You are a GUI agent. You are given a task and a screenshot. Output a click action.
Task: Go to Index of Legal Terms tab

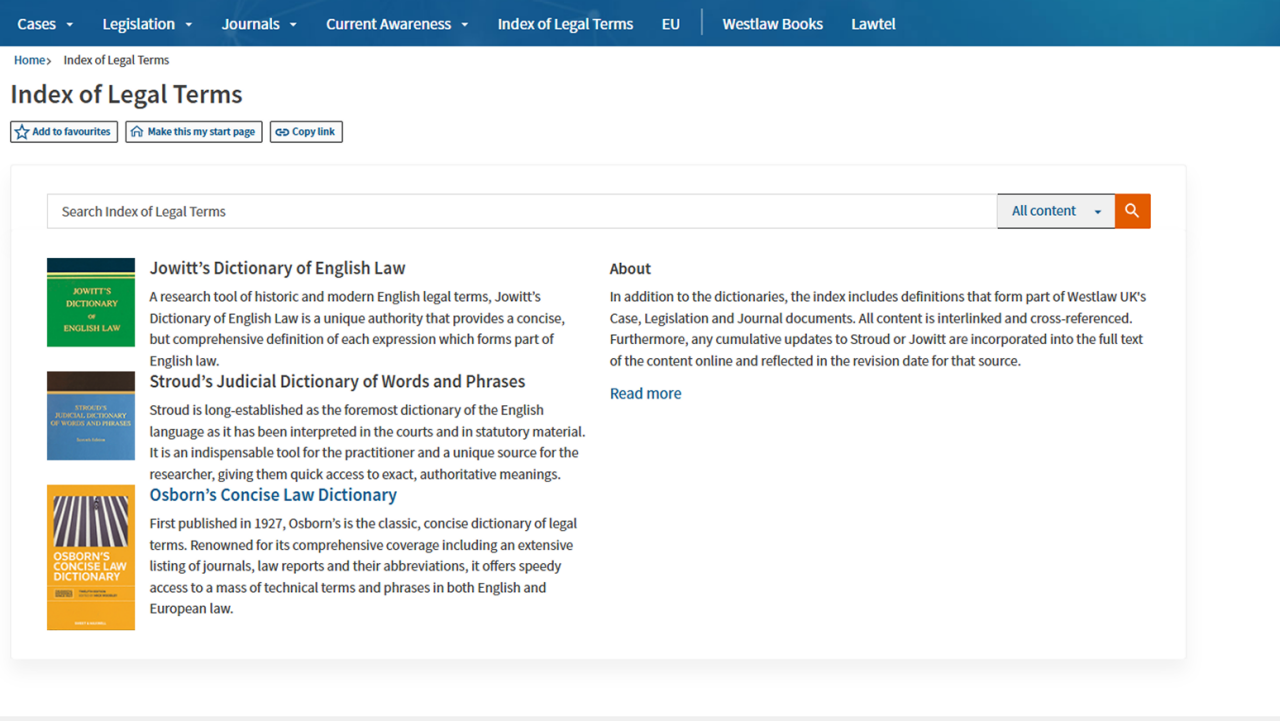tap(565, 24)
